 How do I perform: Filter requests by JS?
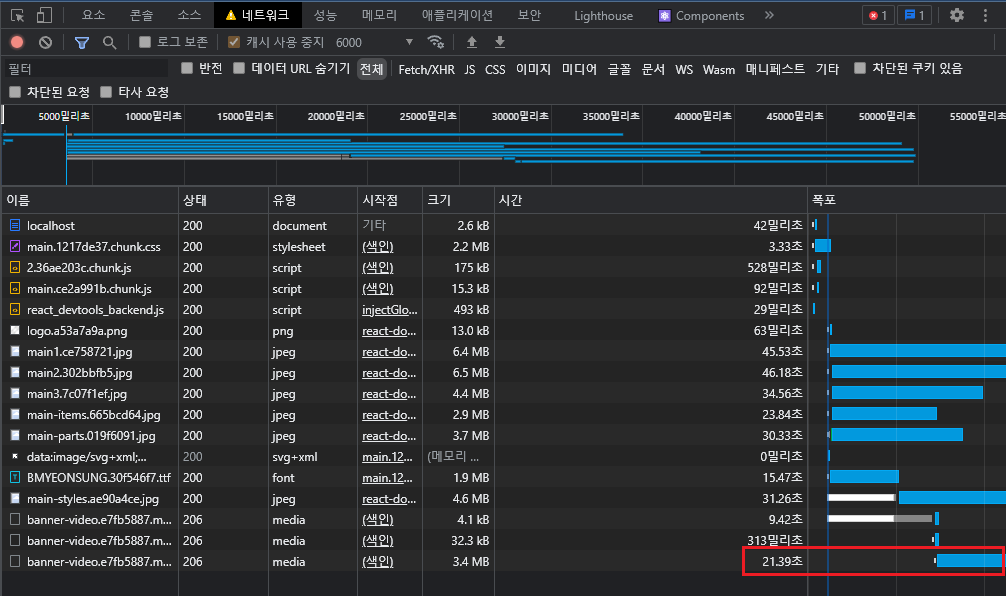470,69
